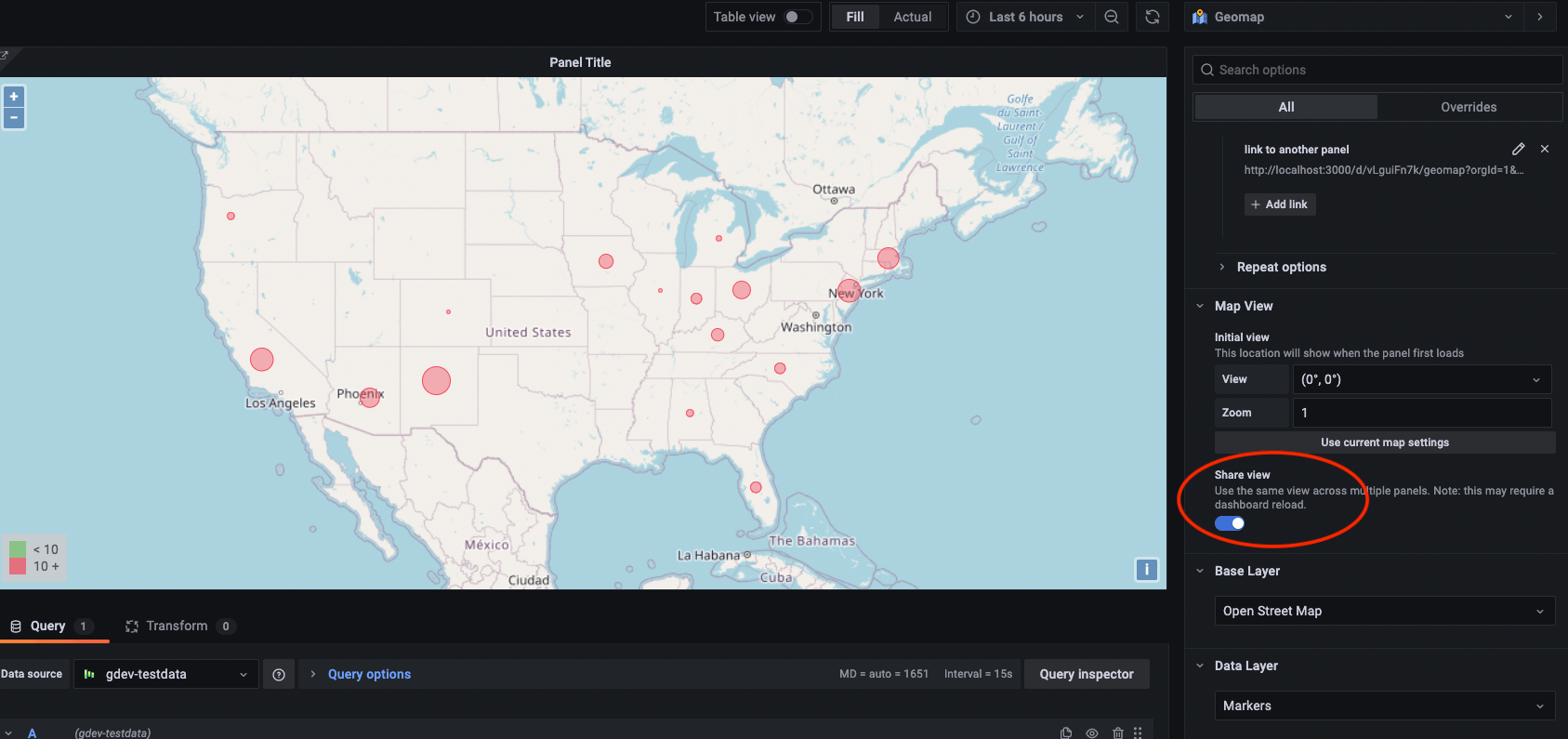Switch to the Overrides tab
The width and height of the screenshot is (1568, 739).
coord(1469,107)
